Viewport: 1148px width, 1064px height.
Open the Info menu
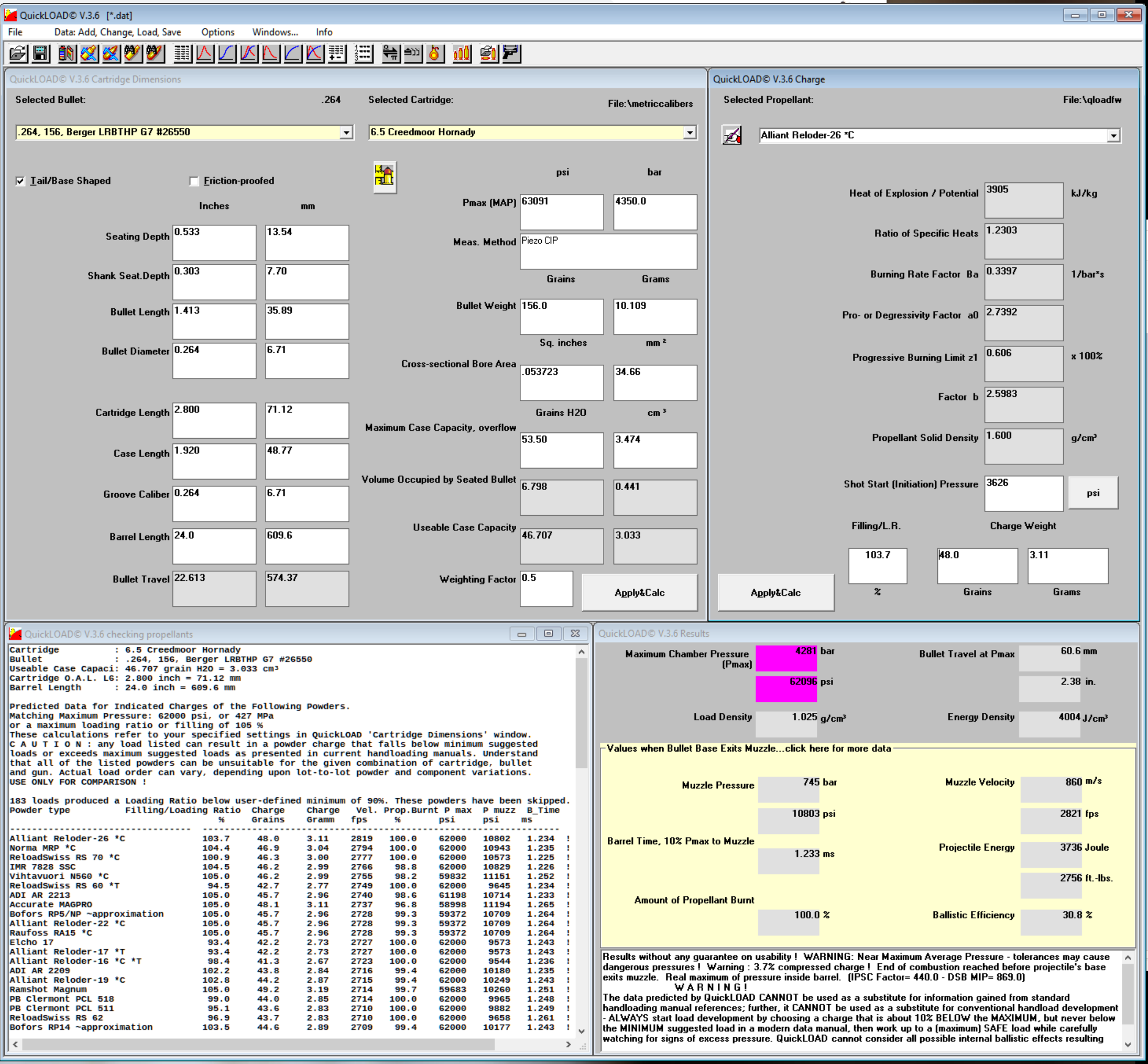(324, 32)
